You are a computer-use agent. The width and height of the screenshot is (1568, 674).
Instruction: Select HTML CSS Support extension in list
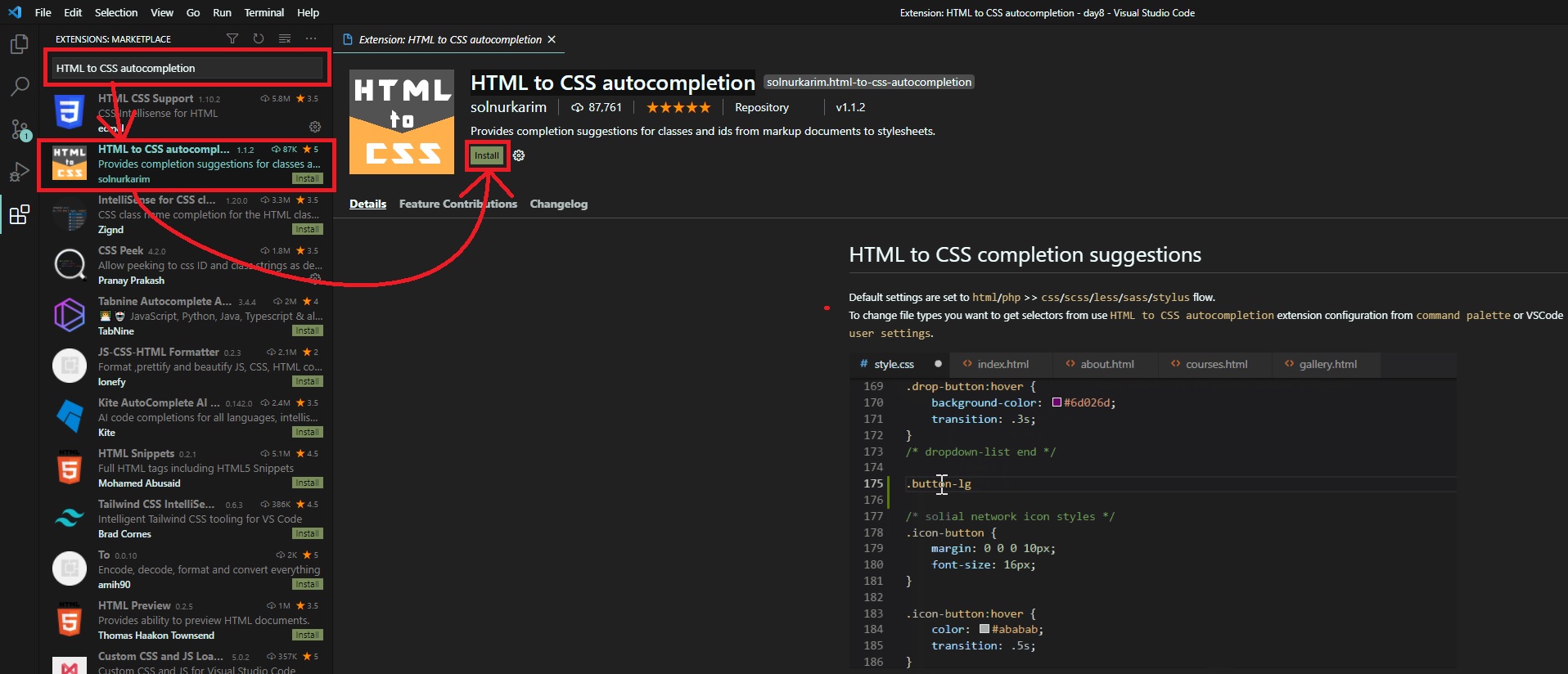point(186,113)
